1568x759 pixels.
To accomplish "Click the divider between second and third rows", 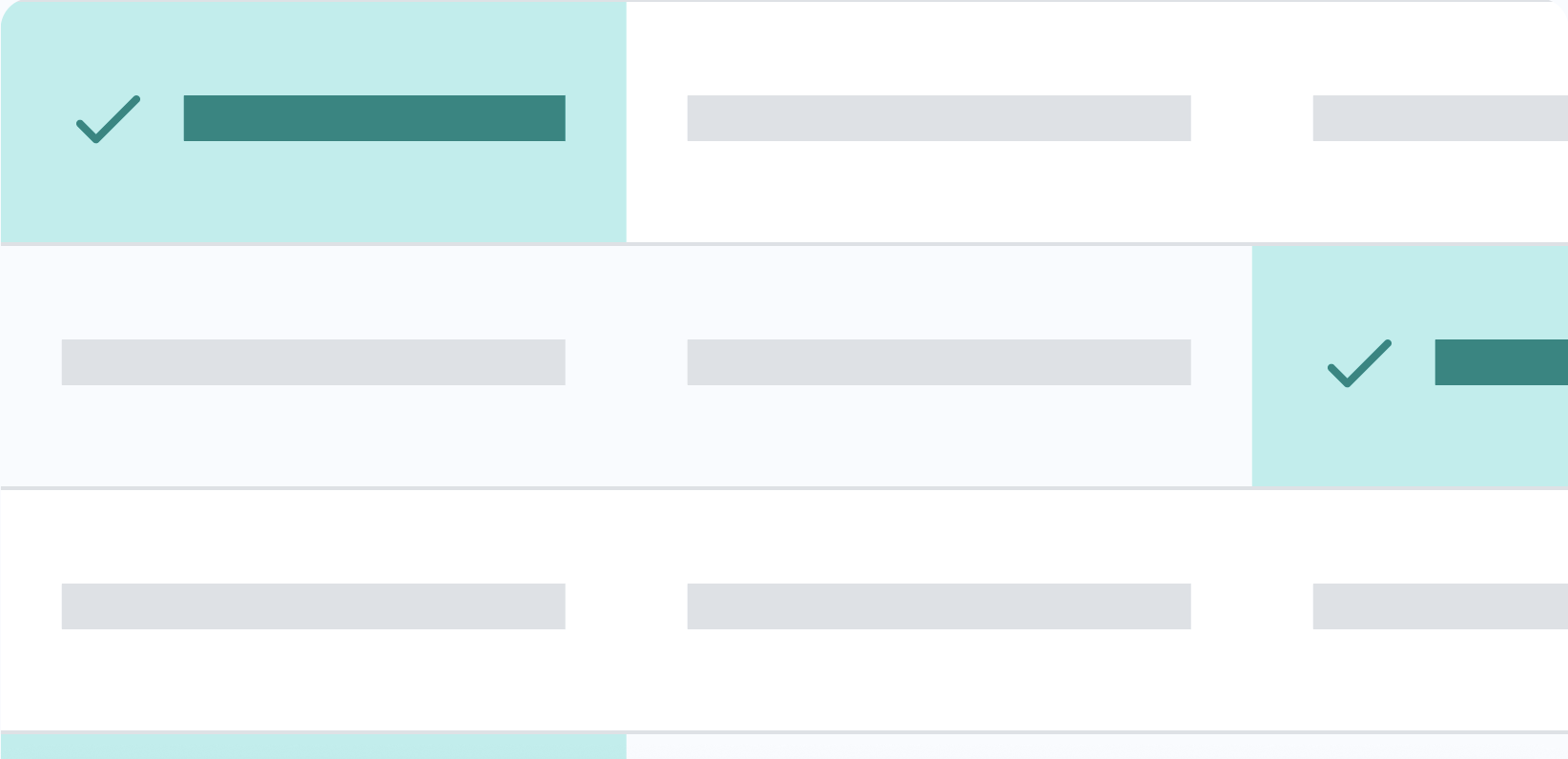I will (x=784, y=488).
